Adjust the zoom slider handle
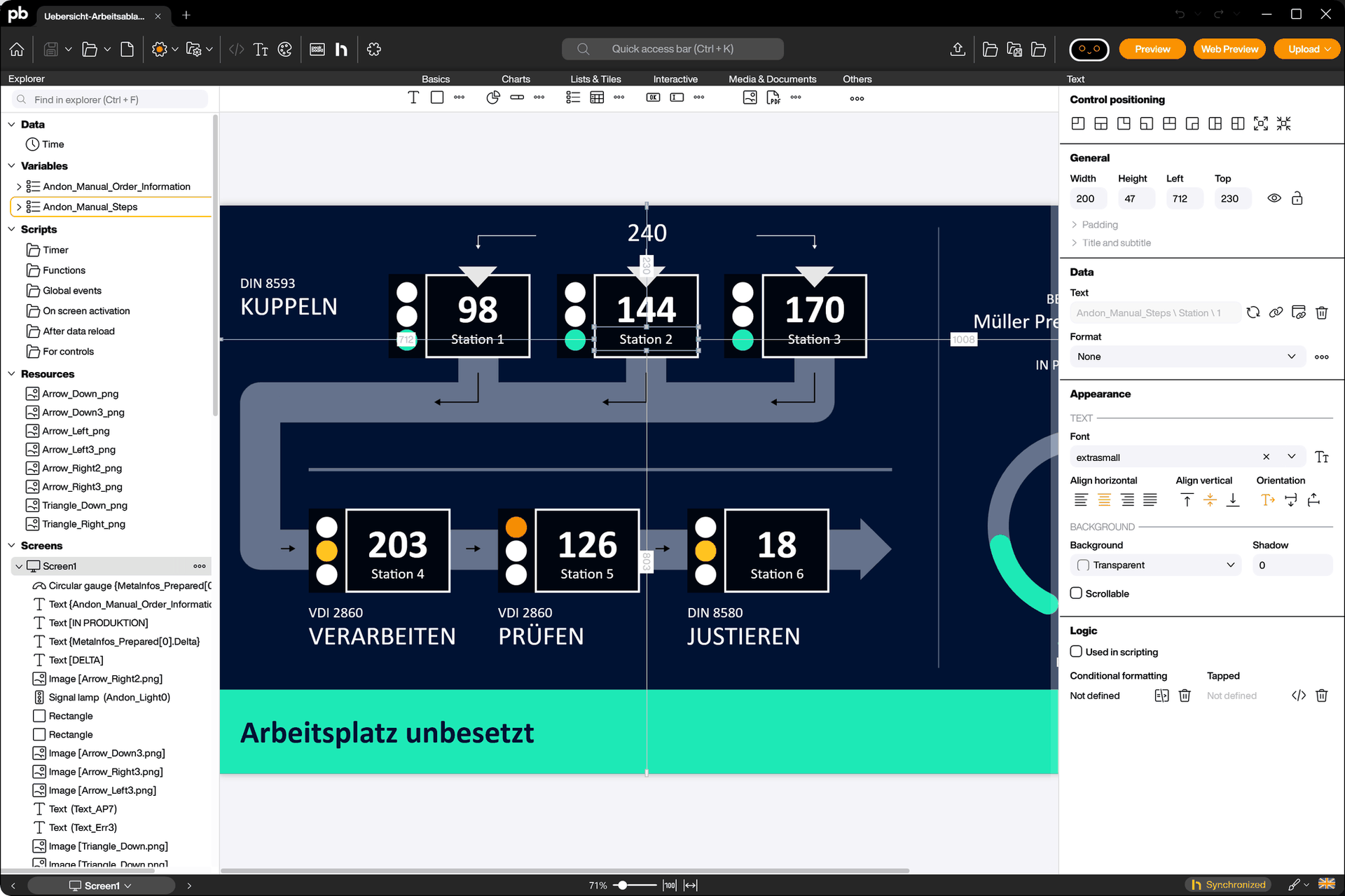Viewport: 1345px width, 896px height. coord(621,885)
